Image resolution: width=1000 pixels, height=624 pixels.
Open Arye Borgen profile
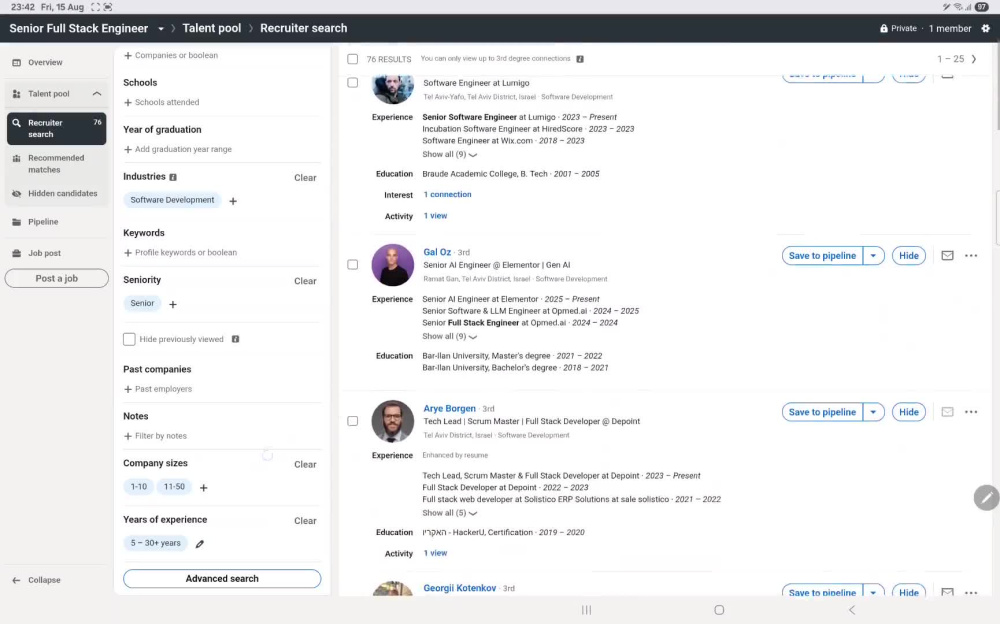[450, 408]
